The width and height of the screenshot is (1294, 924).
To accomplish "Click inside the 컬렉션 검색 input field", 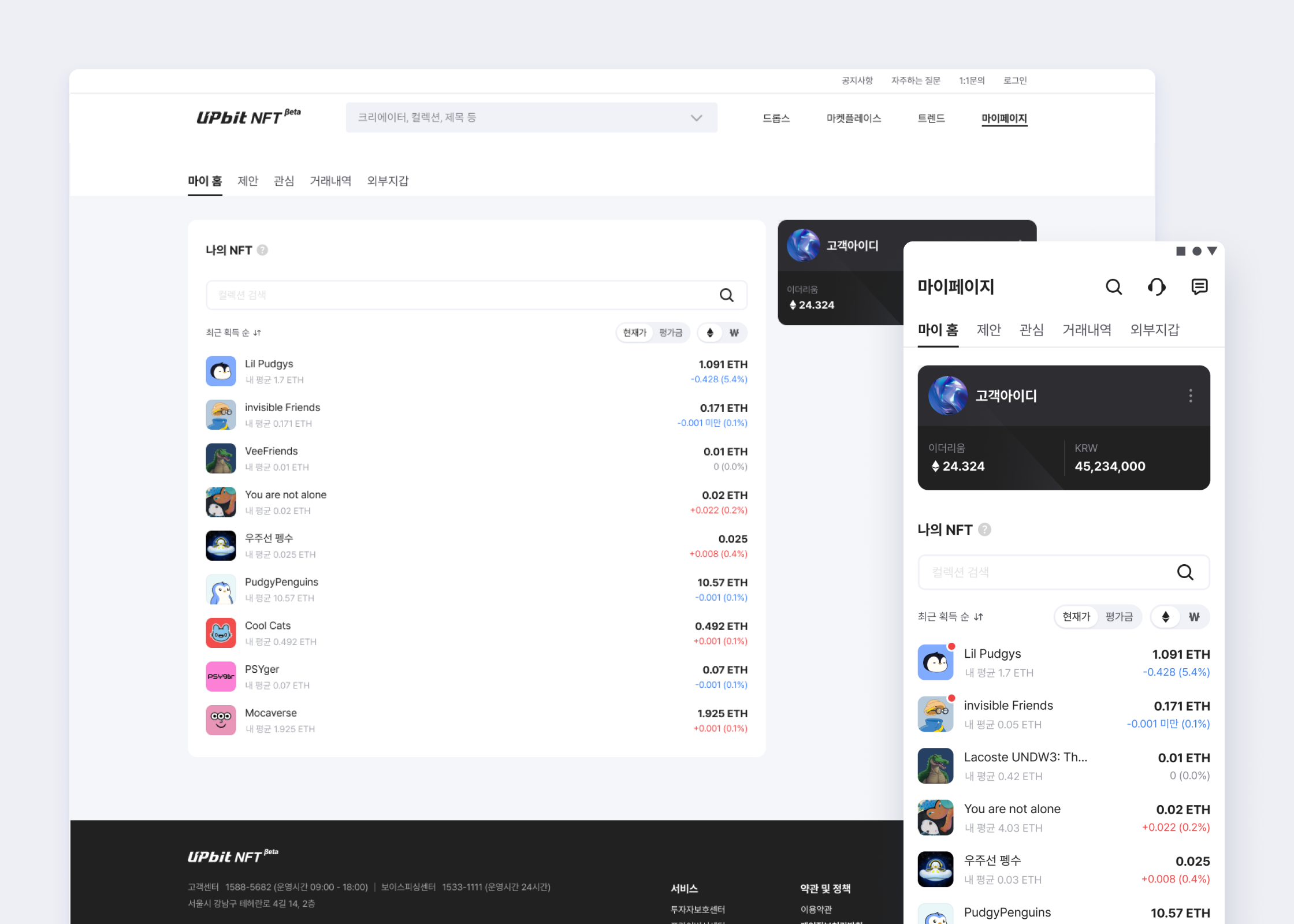I will pos(404,295).
